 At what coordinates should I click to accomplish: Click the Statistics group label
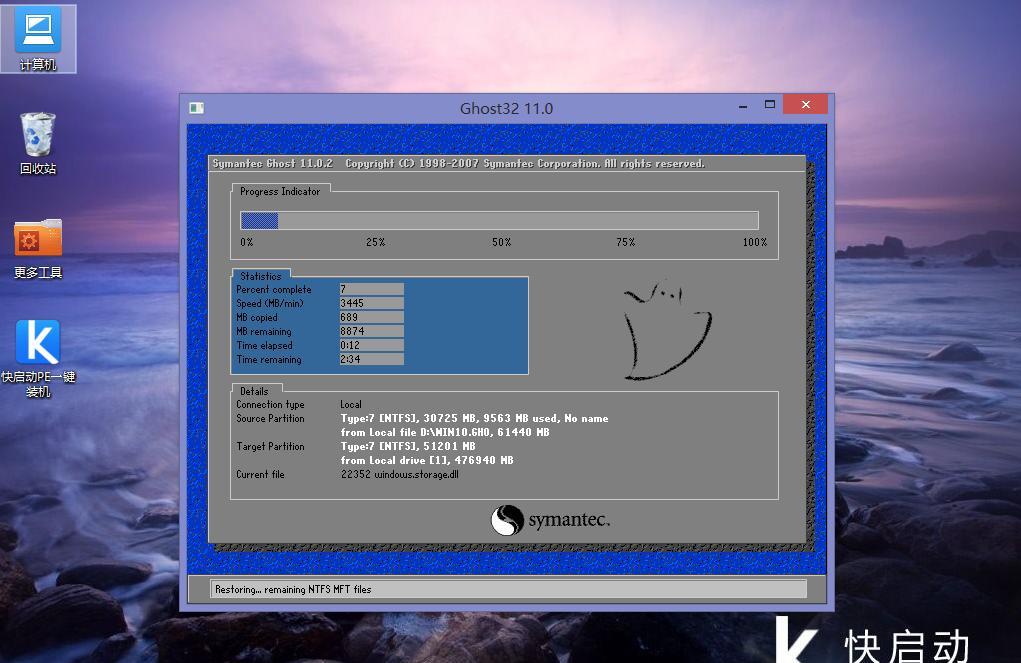point(260,276)
